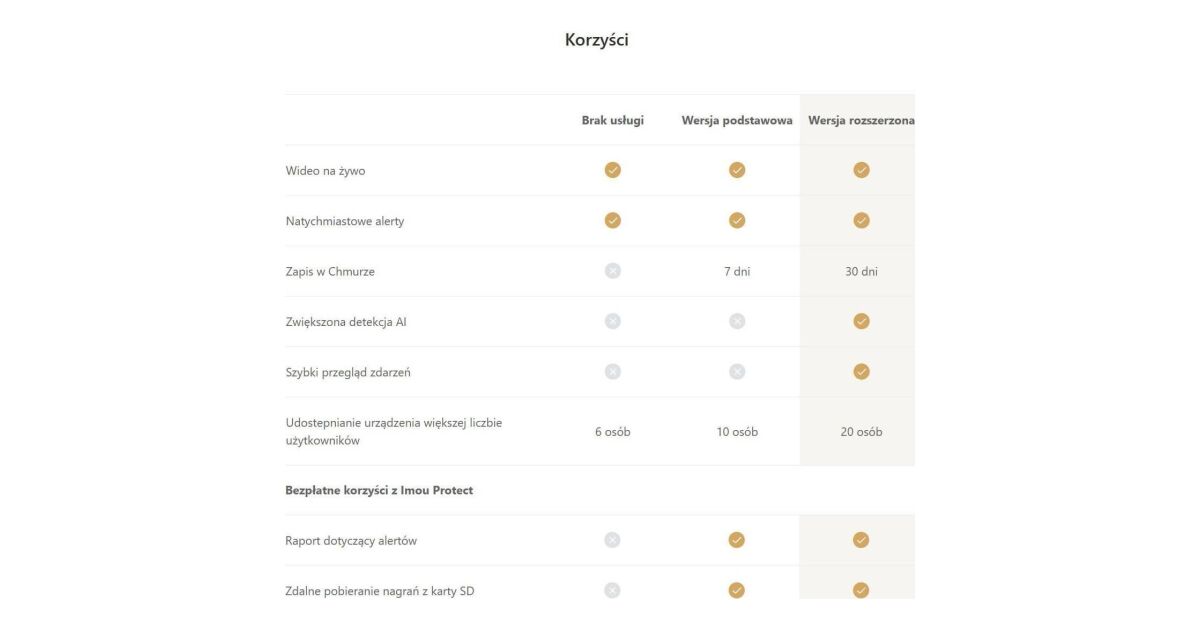1200x630 pixels.
Task: Click the Bezpłatne korzyści z Imou Protect heading
Action: click(379, 490)
